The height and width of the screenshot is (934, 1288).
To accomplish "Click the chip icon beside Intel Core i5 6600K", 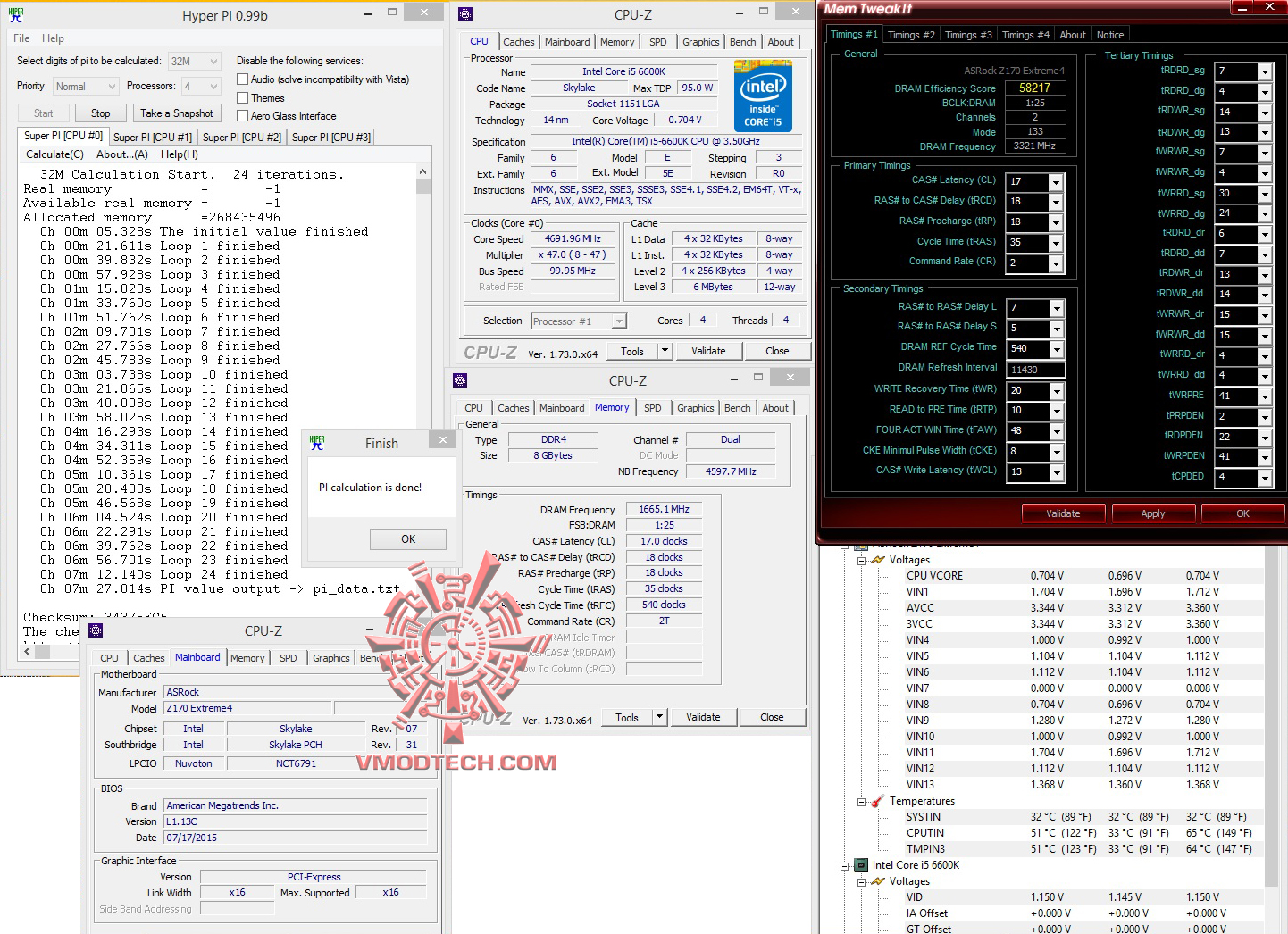I will pos(861,865).
